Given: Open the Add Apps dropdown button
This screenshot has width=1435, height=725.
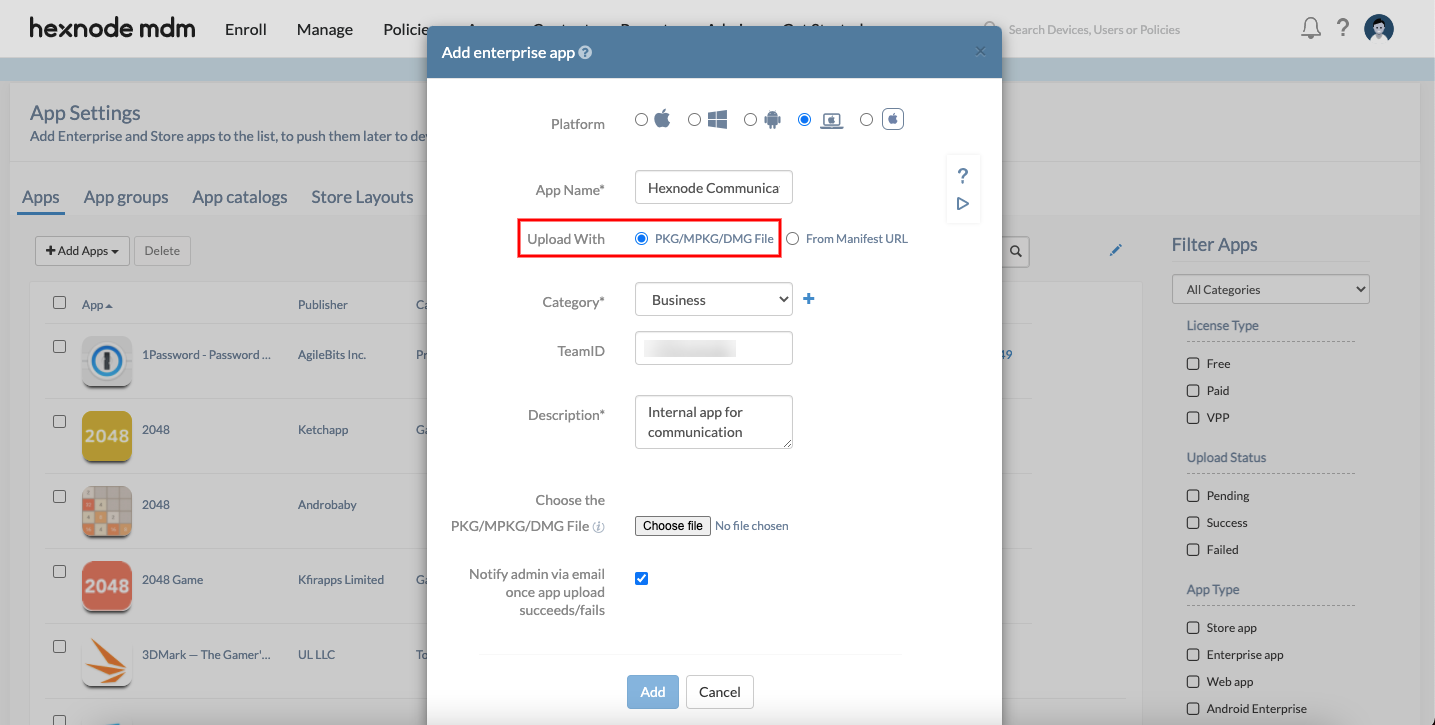Looking at the screenshot, I should click(x=82, y=251).
